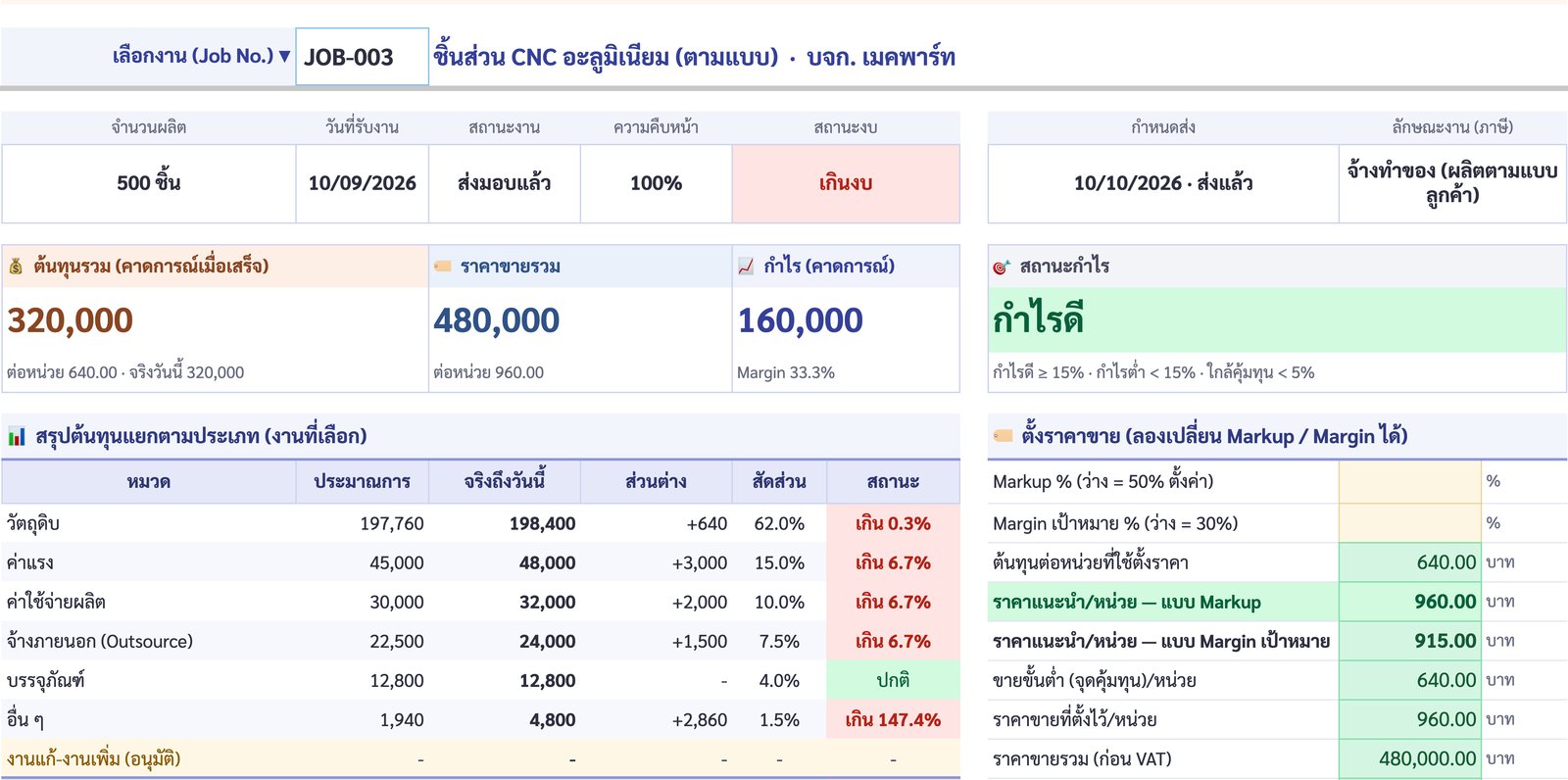Select the ขายขั้นต่ำ (จุดคุ้มทุน)/หน่วย label
This screenshot has width=1568, height=780.
[1095, 680]
